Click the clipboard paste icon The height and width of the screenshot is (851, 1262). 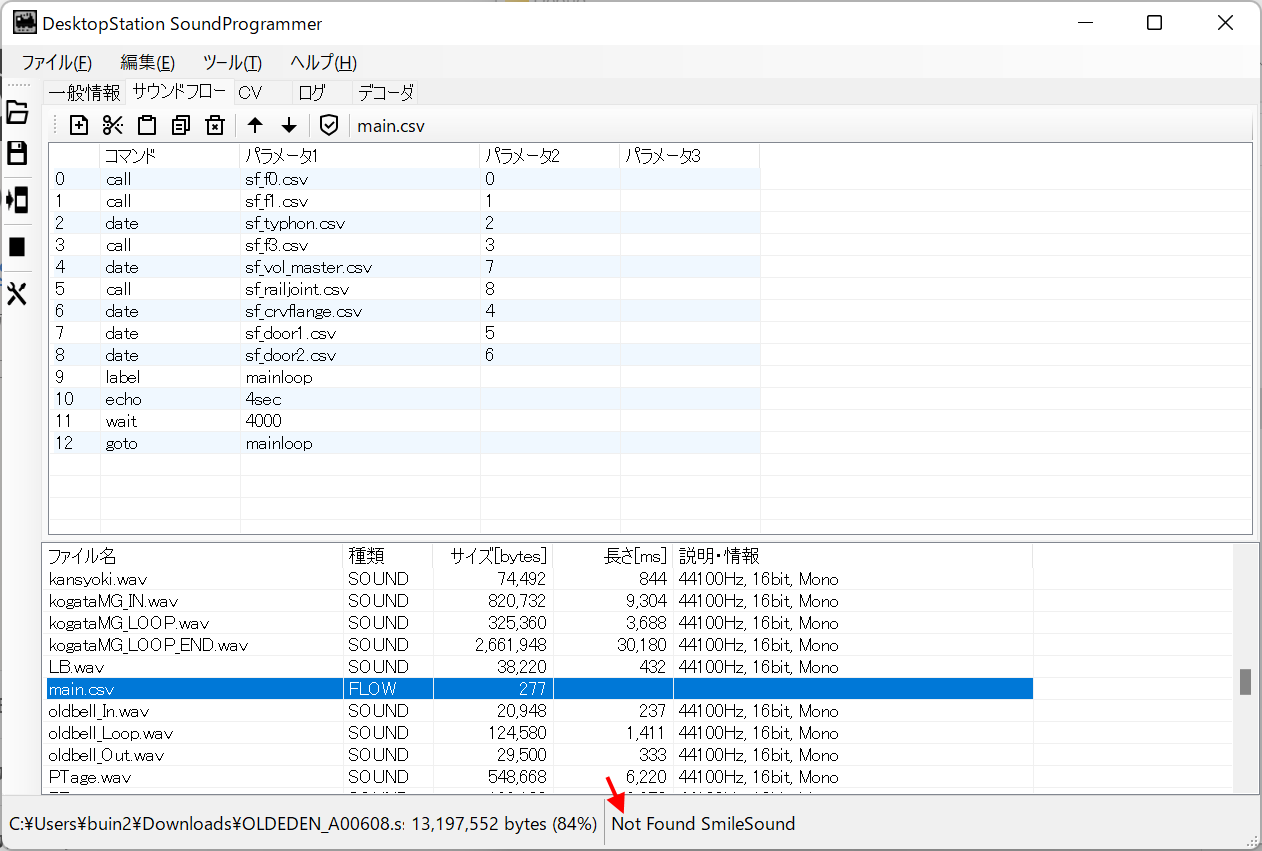point(147,125)
